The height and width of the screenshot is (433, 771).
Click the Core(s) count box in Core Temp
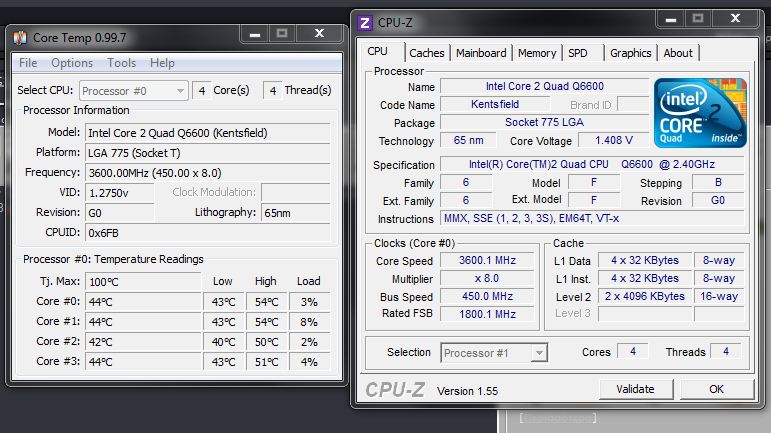202,90
